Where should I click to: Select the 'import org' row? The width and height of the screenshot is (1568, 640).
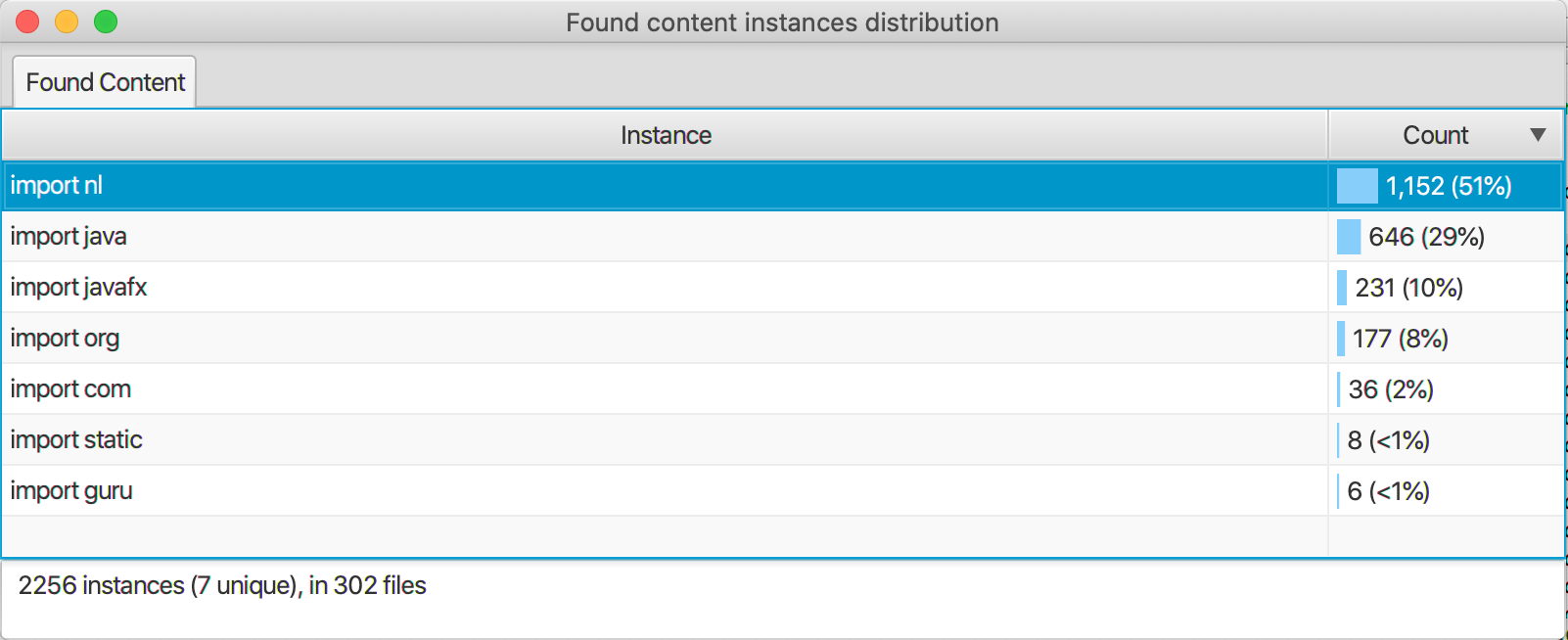coord(782,339)
